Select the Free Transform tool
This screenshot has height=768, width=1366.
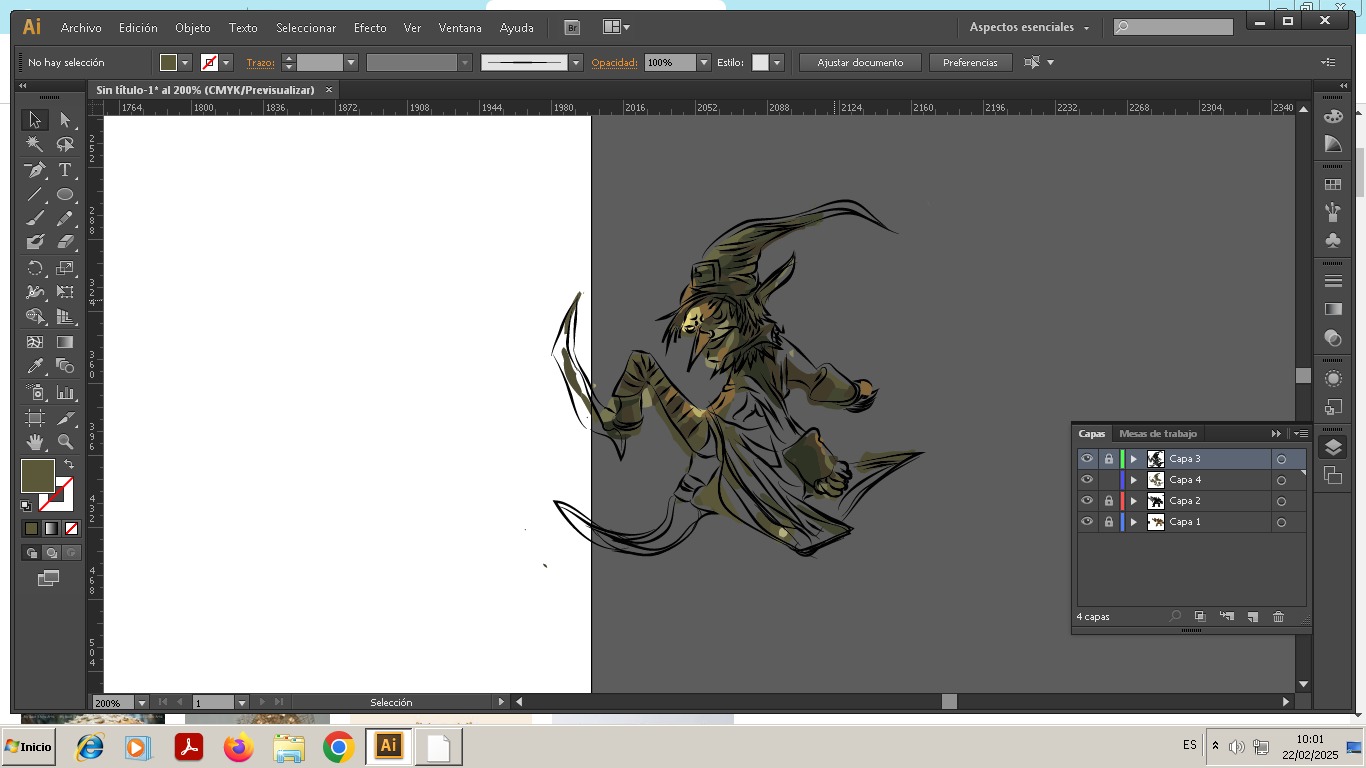(65, 292)
